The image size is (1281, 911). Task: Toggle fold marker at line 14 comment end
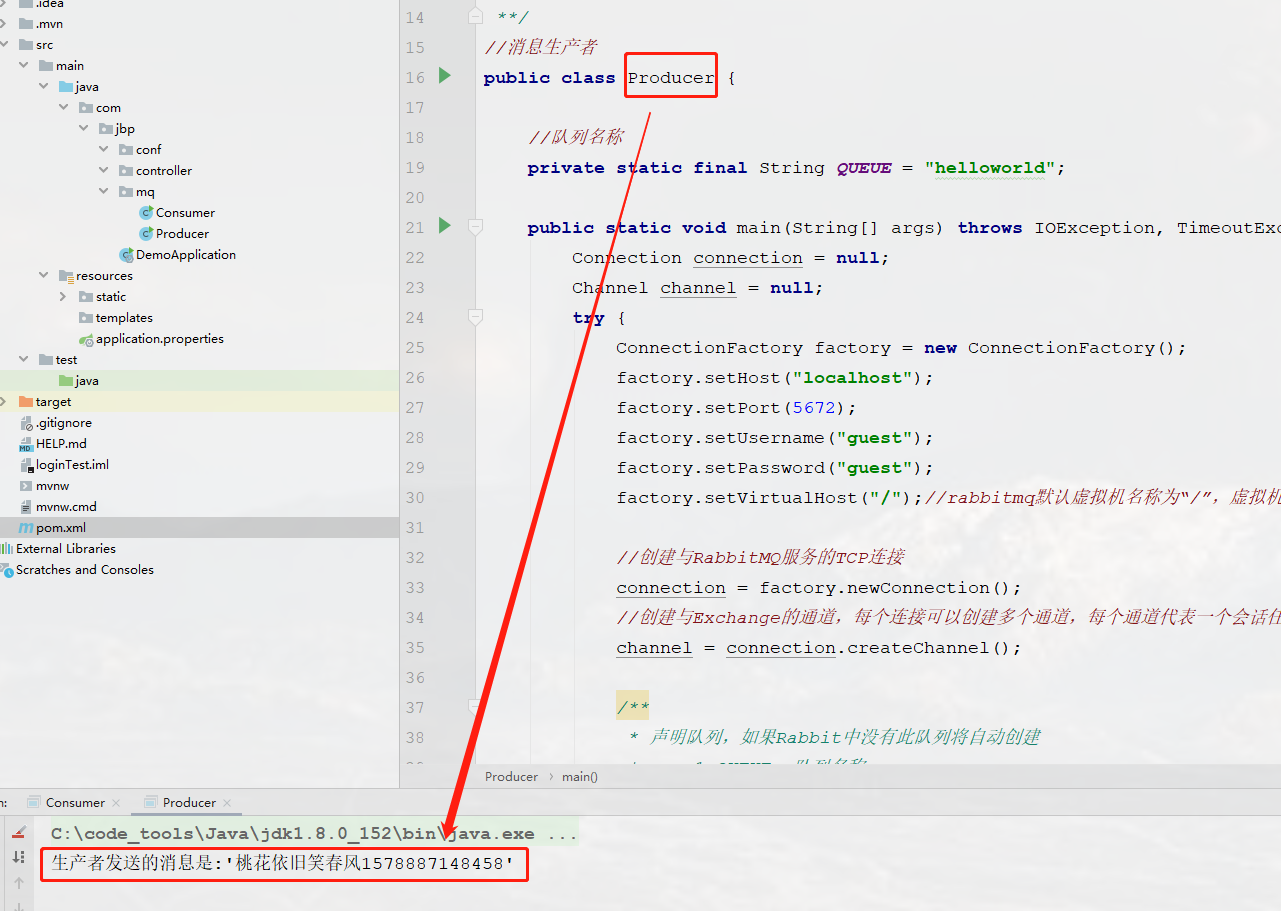476,16
